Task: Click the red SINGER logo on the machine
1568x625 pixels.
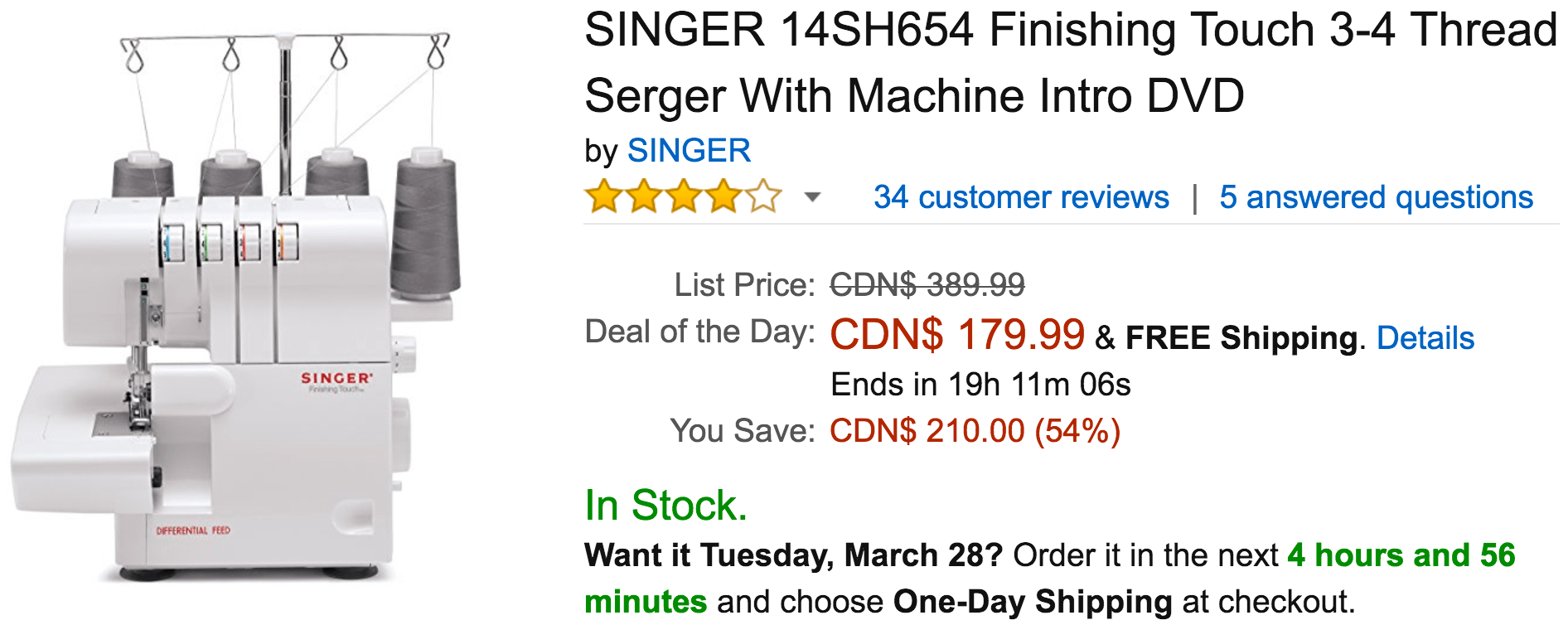Action: (336, 378)
